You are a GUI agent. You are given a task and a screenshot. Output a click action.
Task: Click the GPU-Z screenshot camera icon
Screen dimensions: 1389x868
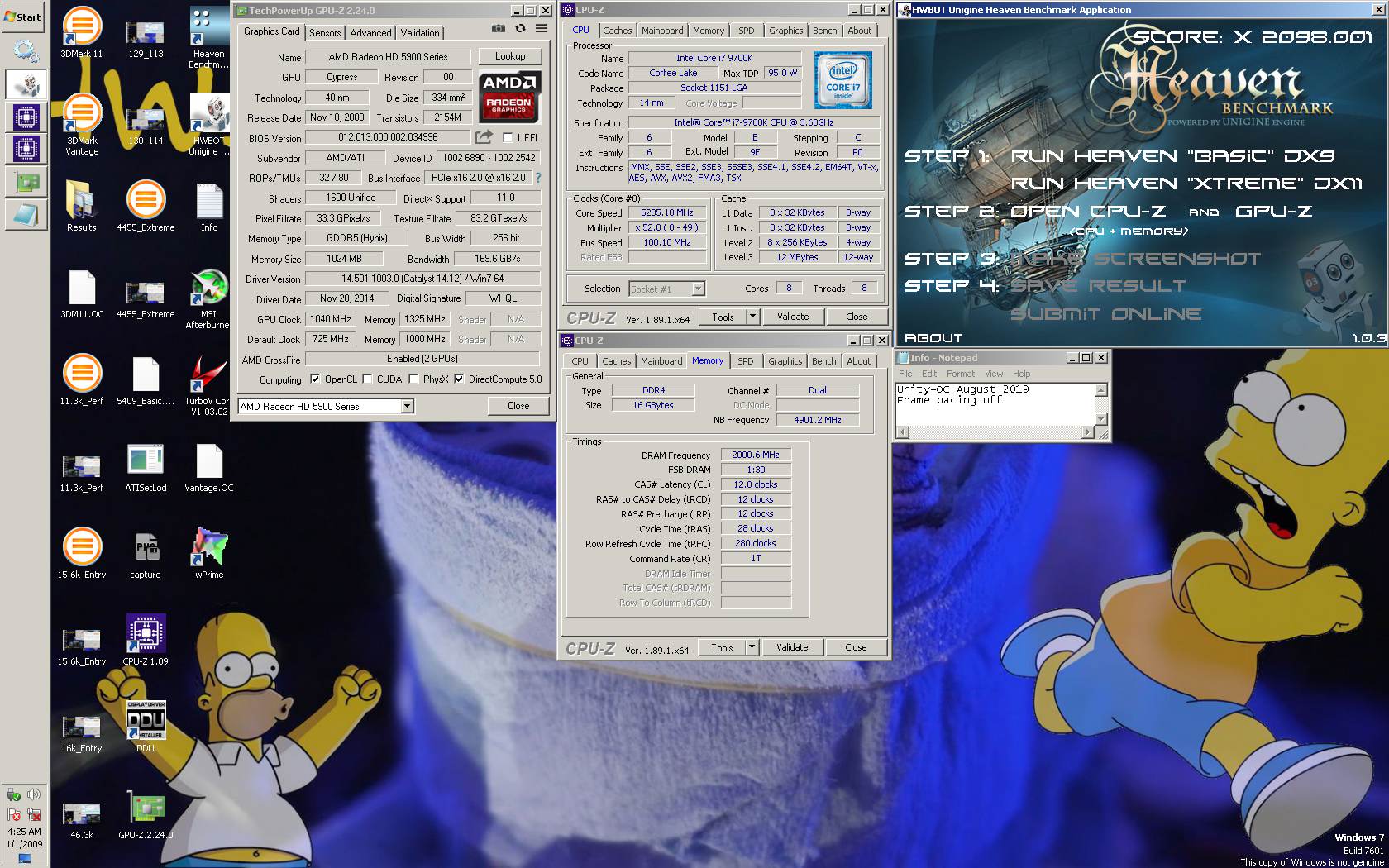click(x=498, y=29)
